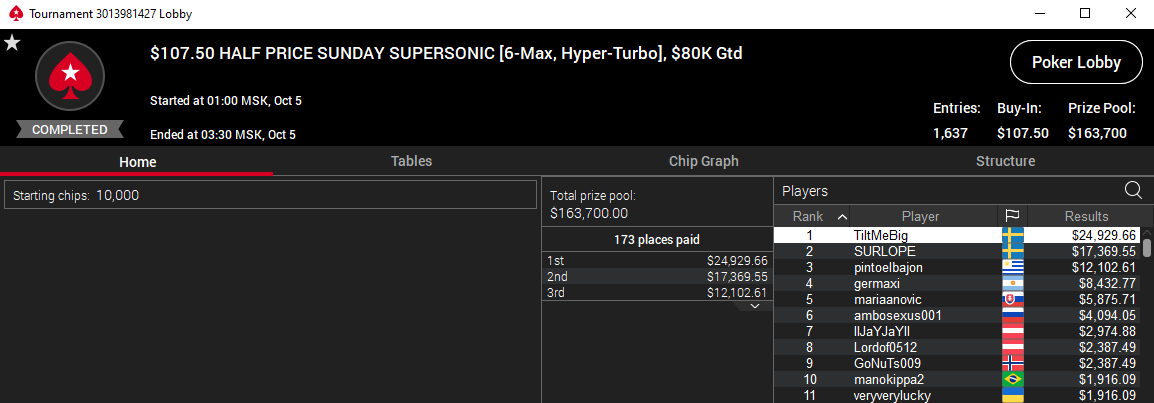This screenshot has width=1154, height=403.
Task: Sort by the Results column header
Action: coord(1085,216)
